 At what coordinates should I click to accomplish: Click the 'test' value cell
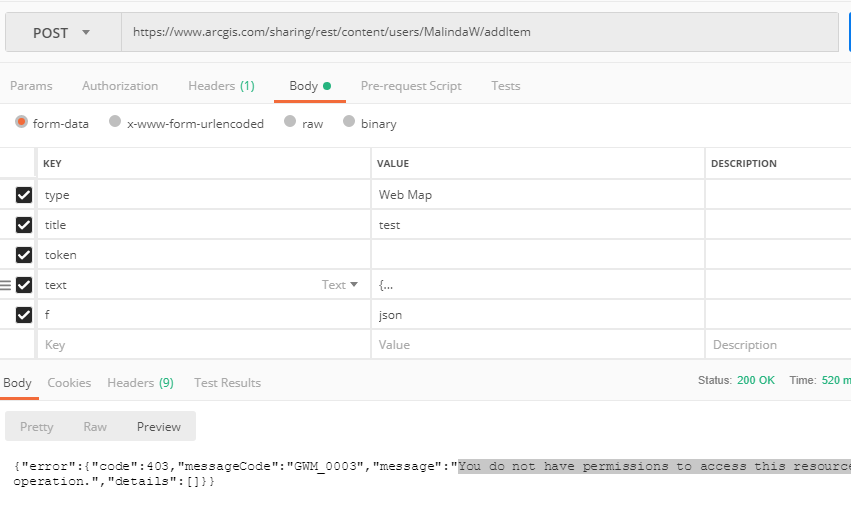[x=538, y=225]
